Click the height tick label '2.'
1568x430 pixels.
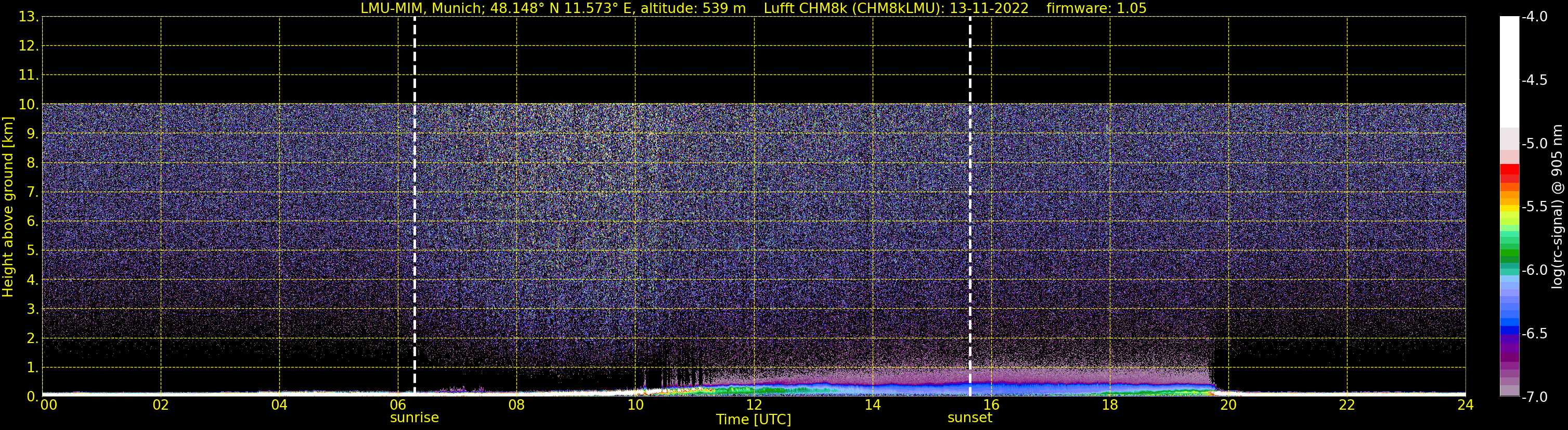tap(32, 339)
